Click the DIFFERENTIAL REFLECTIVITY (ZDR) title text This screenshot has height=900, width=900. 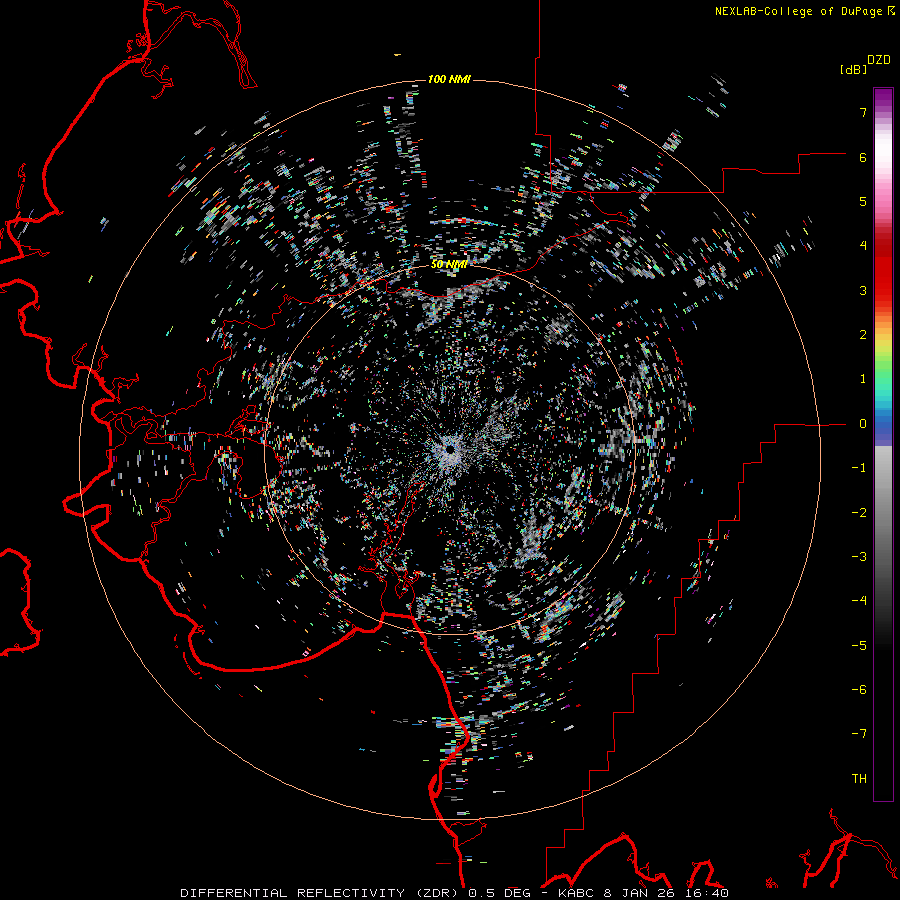click(x=319, y=893)
